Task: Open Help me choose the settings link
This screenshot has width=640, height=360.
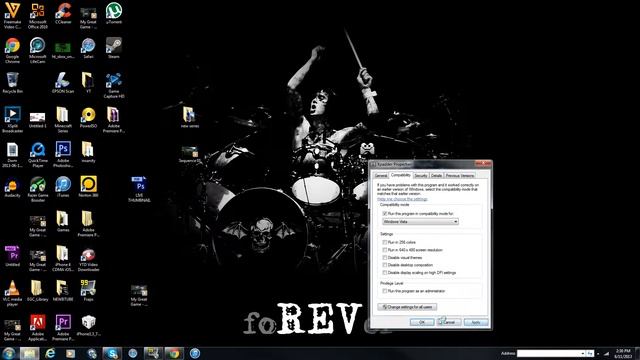Action: [x=402, y=199]
